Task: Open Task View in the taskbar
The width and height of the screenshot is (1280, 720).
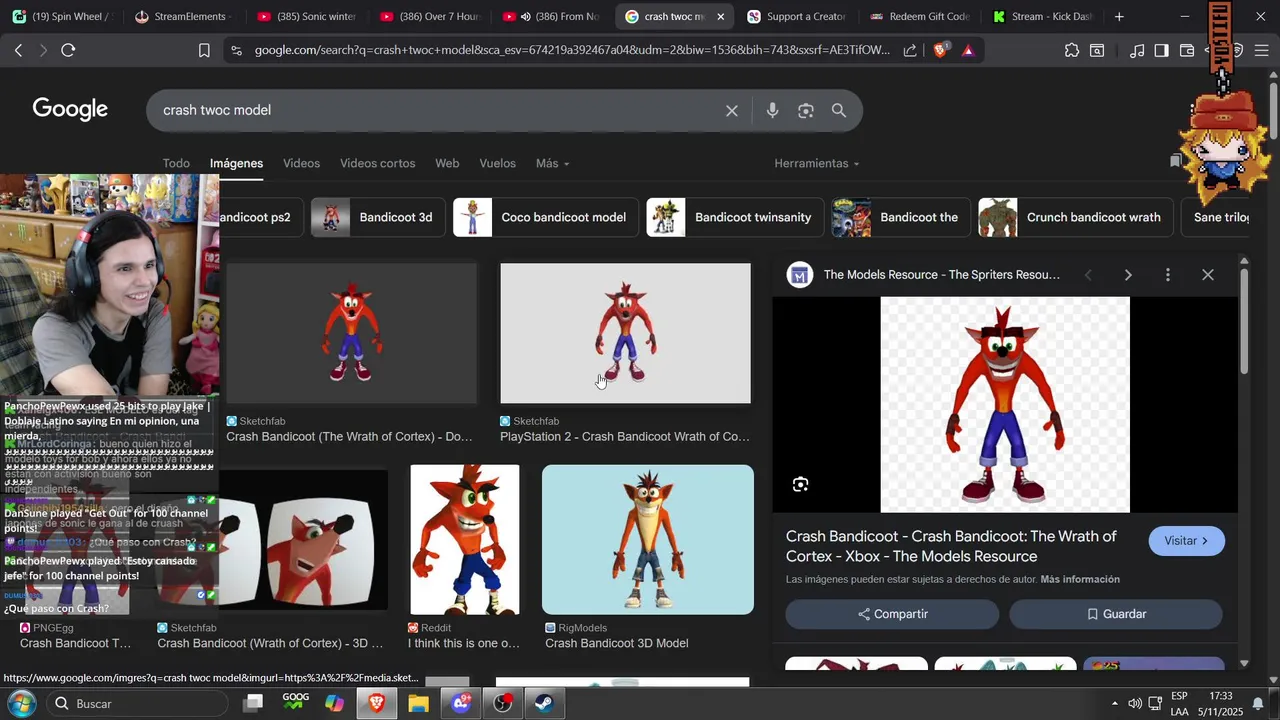Action: point(254,703)
